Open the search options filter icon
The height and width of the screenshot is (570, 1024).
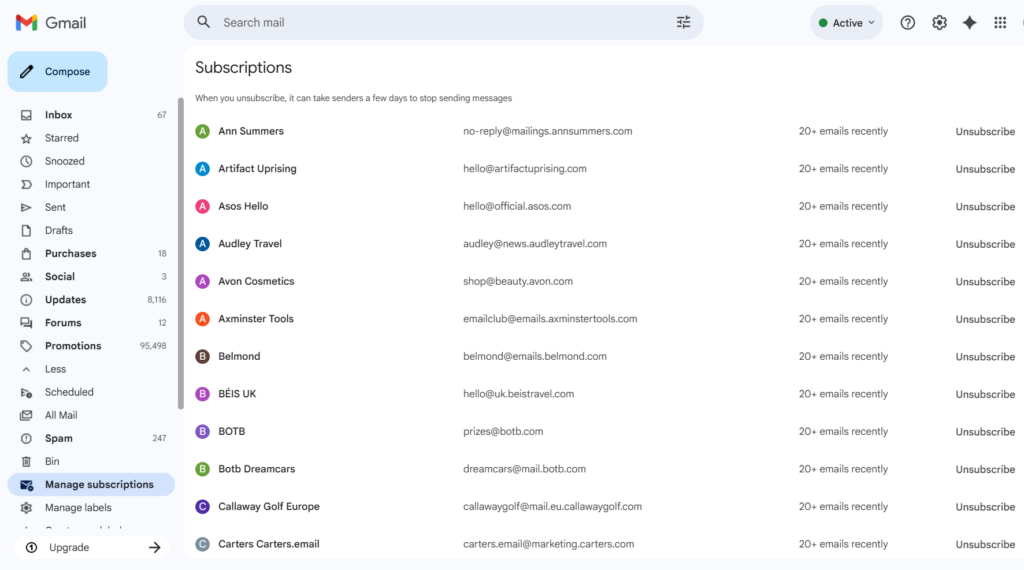tap(683, 22)
